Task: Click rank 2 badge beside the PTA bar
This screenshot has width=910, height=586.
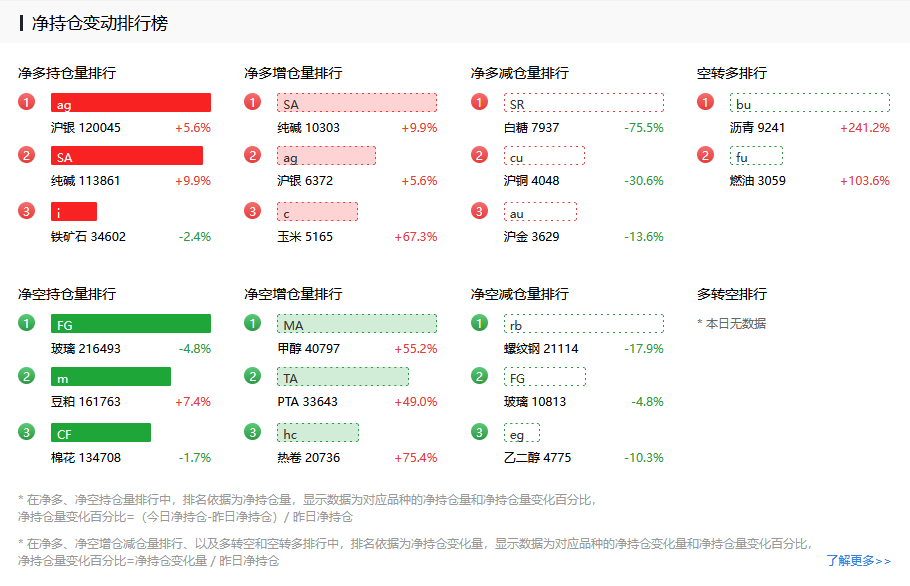Action: pos(253,376)
